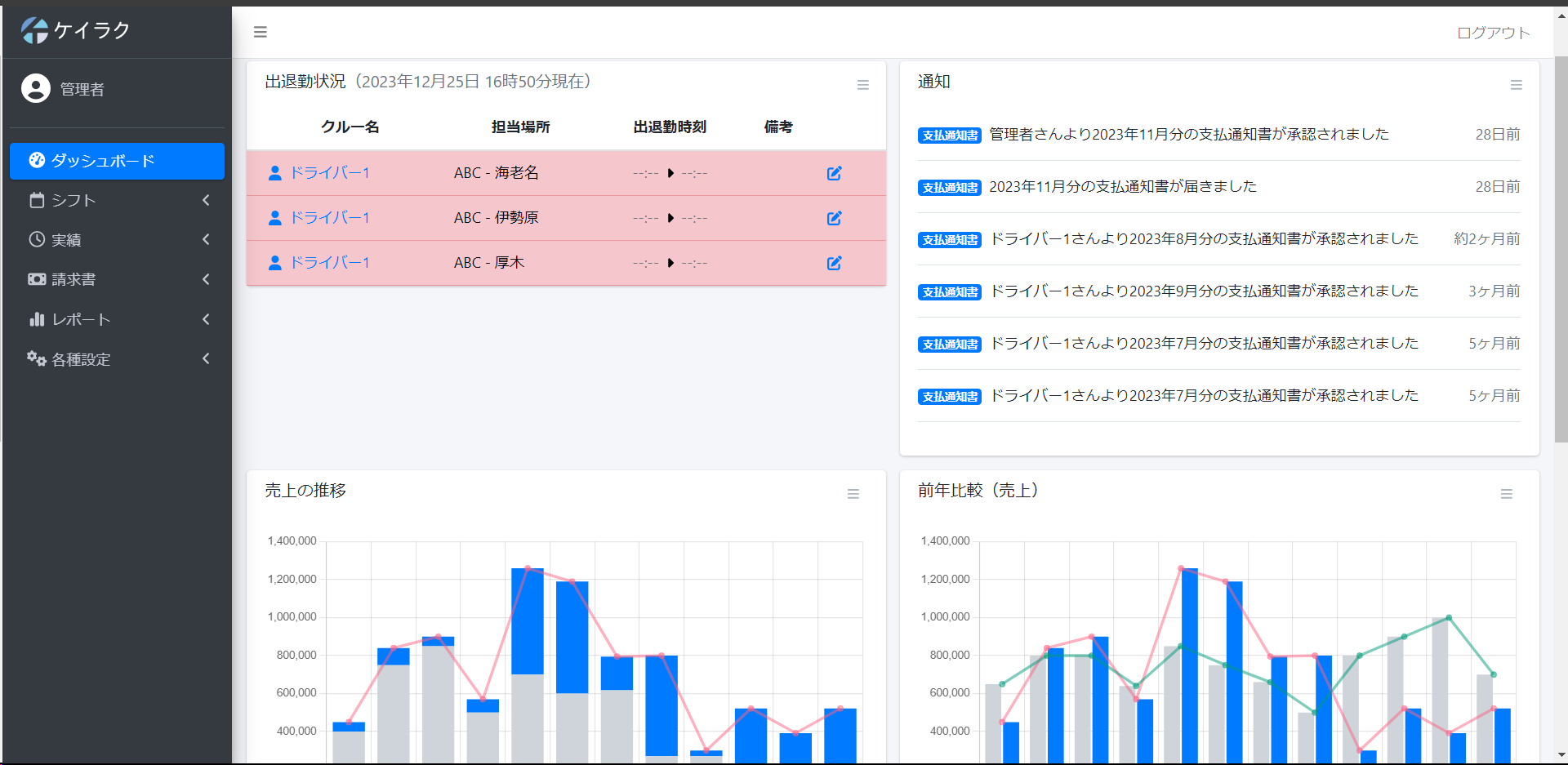Expand the 実績 menu chevron
The width and height of the screenshot is (1568, 765).
[x=206, y=239]
